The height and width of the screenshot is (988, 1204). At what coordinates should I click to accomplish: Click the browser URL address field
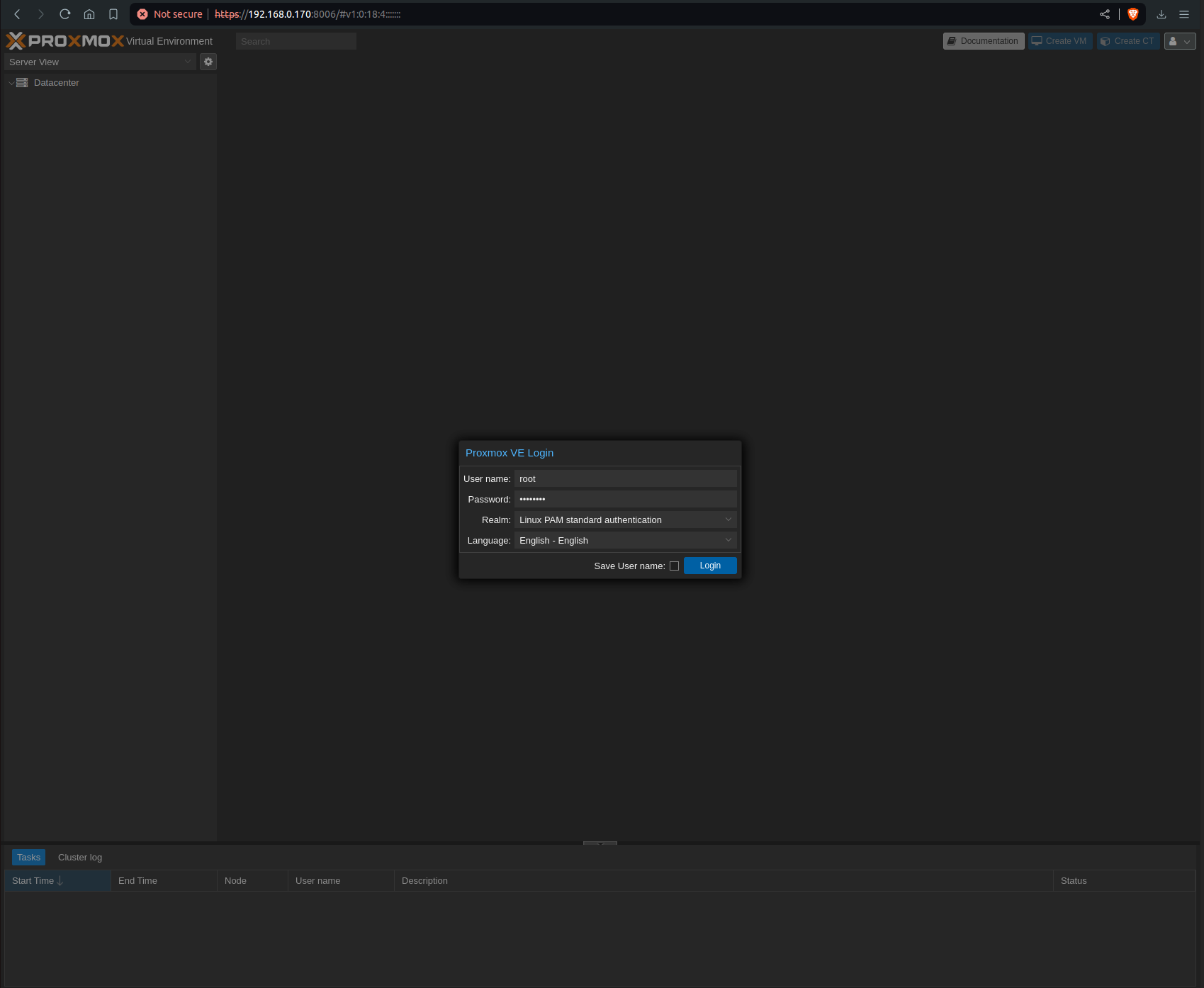pyautogui.click(x=638, y=14)
